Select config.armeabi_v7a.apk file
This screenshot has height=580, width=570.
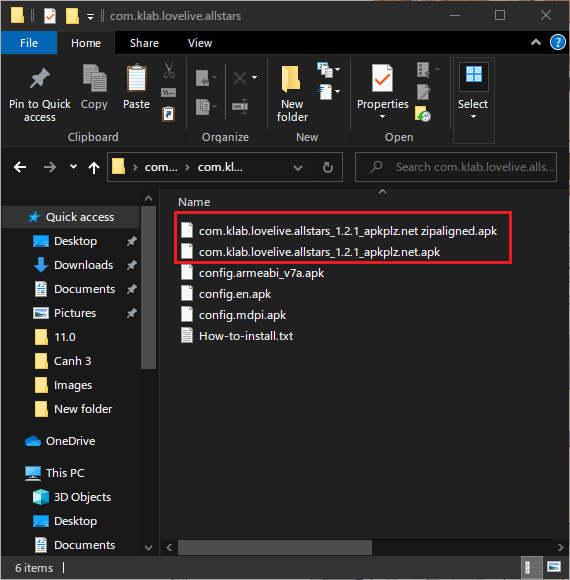point(252,273)
